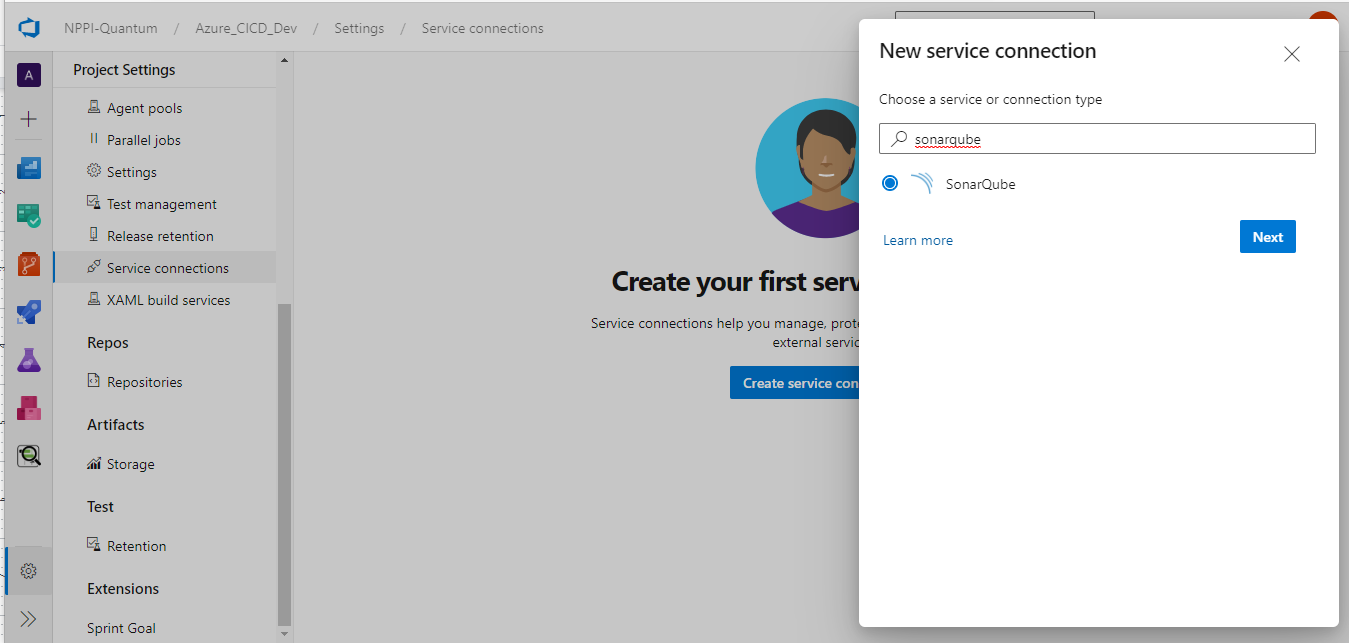Go to Azure_CICD_Dev breadcrumb

point(246,28)
